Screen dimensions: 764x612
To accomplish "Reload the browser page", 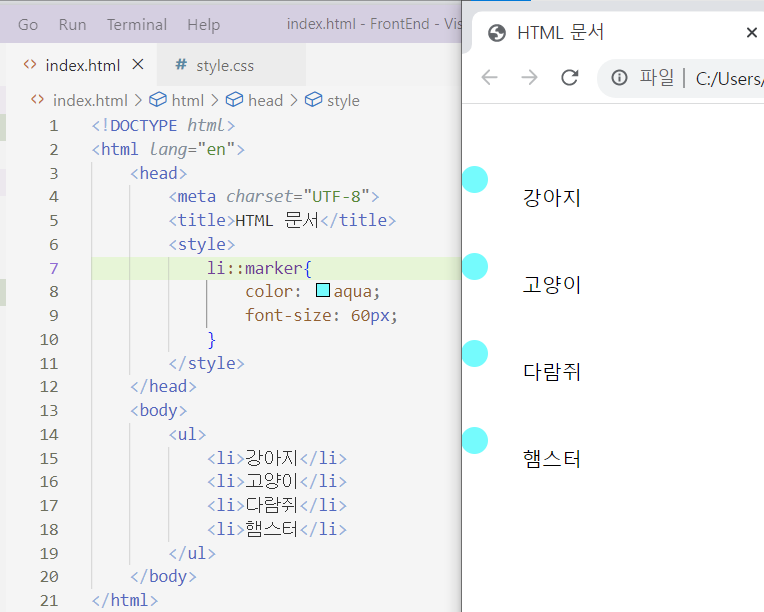I will (570, 77).
